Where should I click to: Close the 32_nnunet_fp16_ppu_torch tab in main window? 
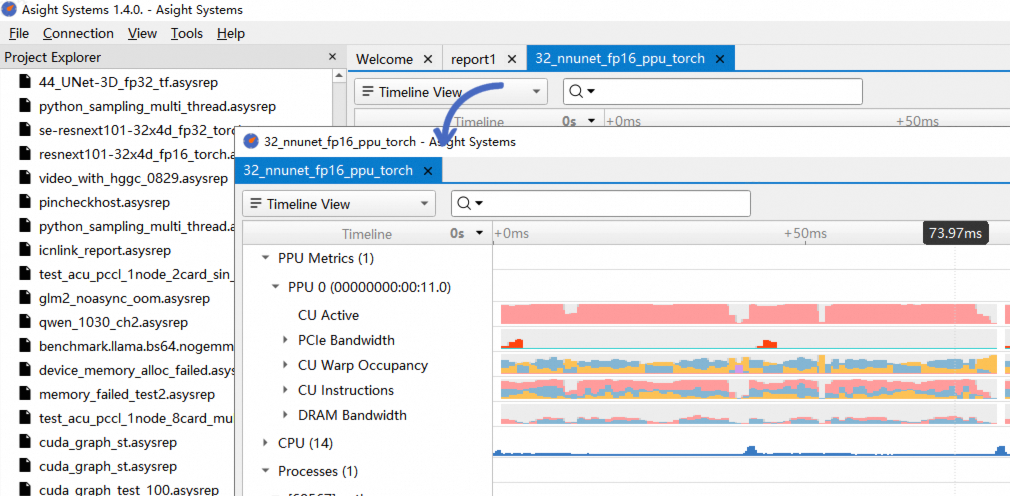(x=720, y=59)
